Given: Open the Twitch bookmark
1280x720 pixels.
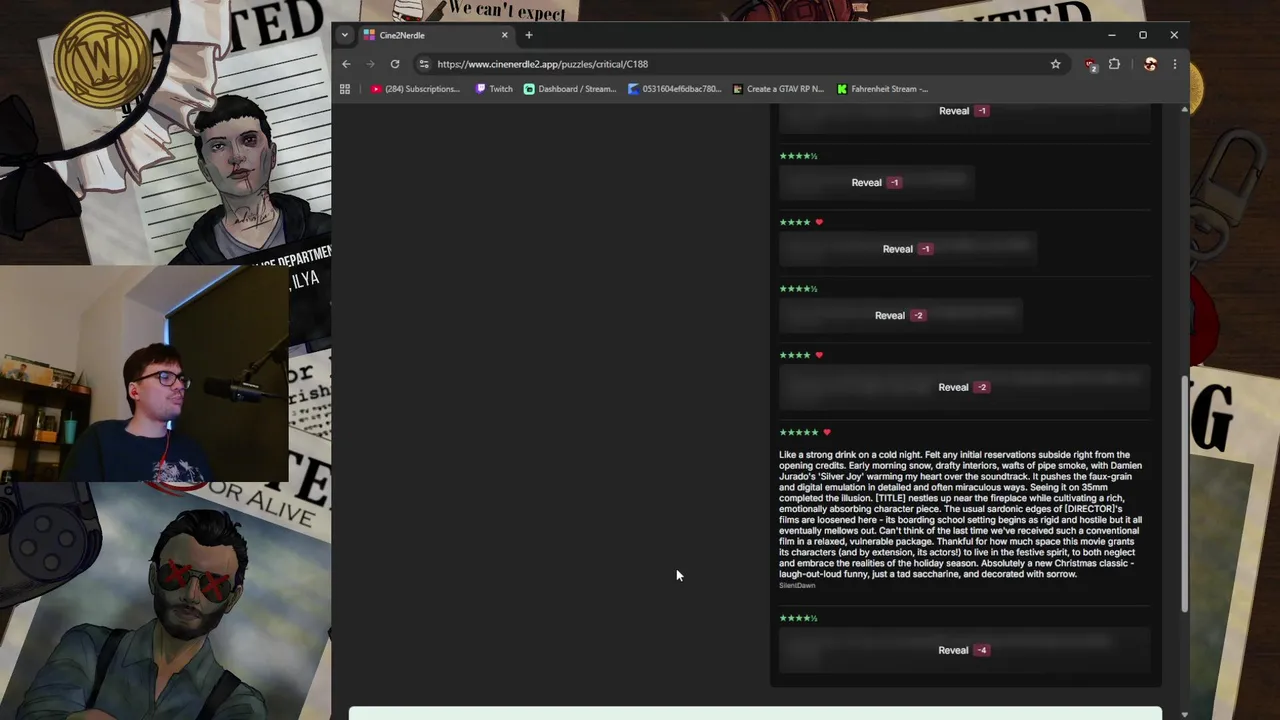Looking at the screenshot, I should tap(494, 89).
